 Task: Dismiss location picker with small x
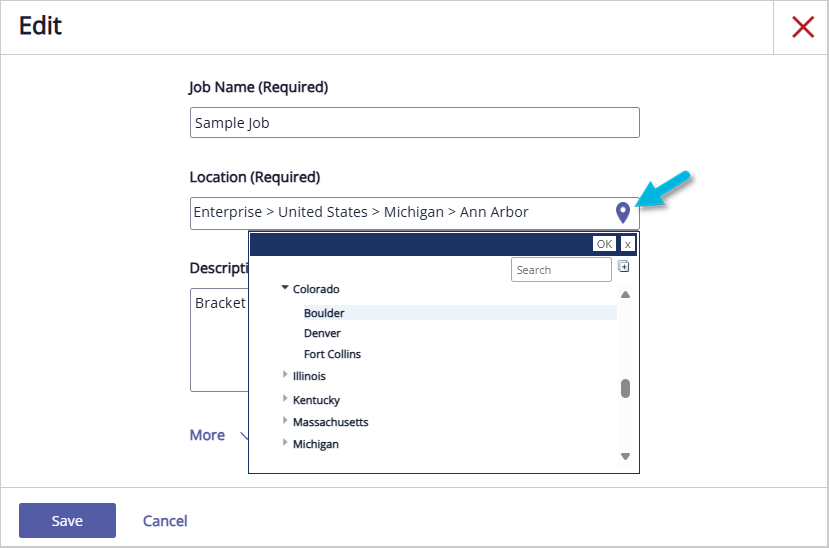627,244
